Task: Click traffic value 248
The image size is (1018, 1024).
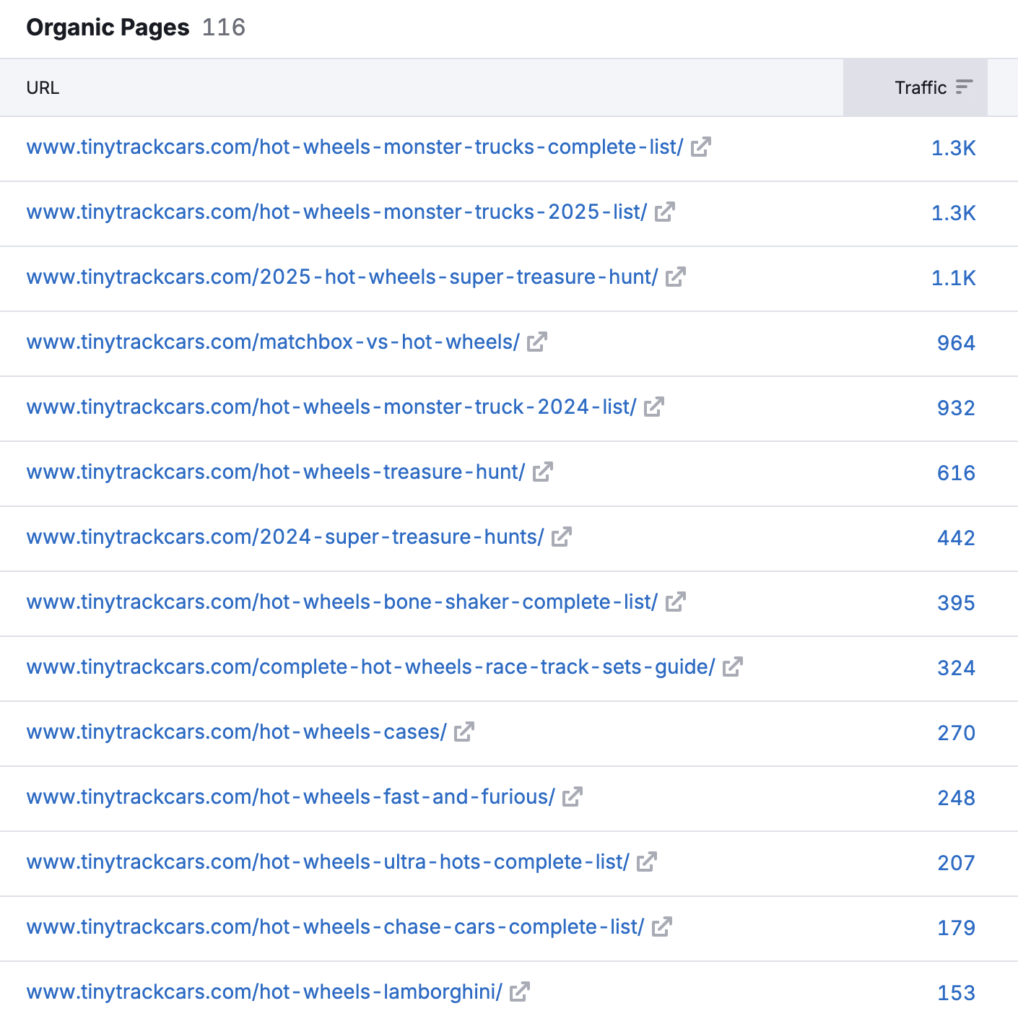Action: [x=956, y=798]
